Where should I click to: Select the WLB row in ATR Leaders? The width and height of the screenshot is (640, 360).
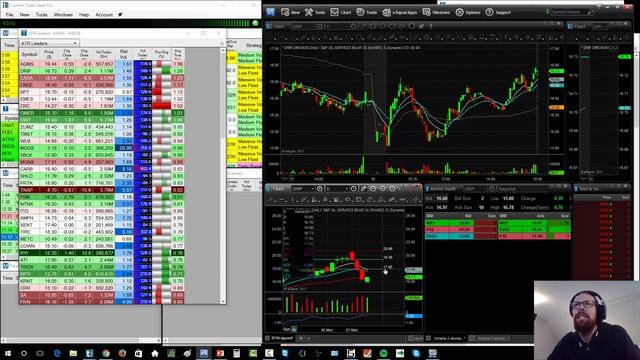click(x=102, y=141)
